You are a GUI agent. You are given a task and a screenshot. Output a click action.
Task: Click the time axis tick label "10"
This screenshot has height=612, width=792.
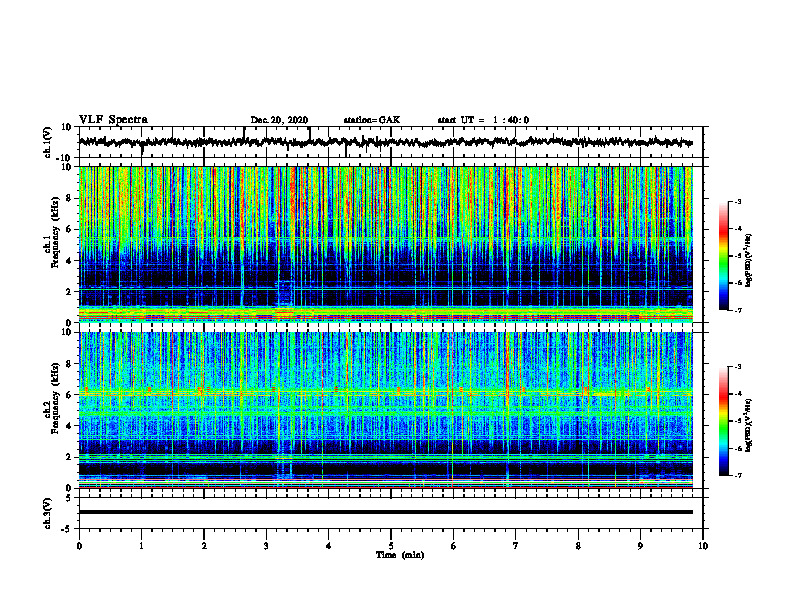703,546
